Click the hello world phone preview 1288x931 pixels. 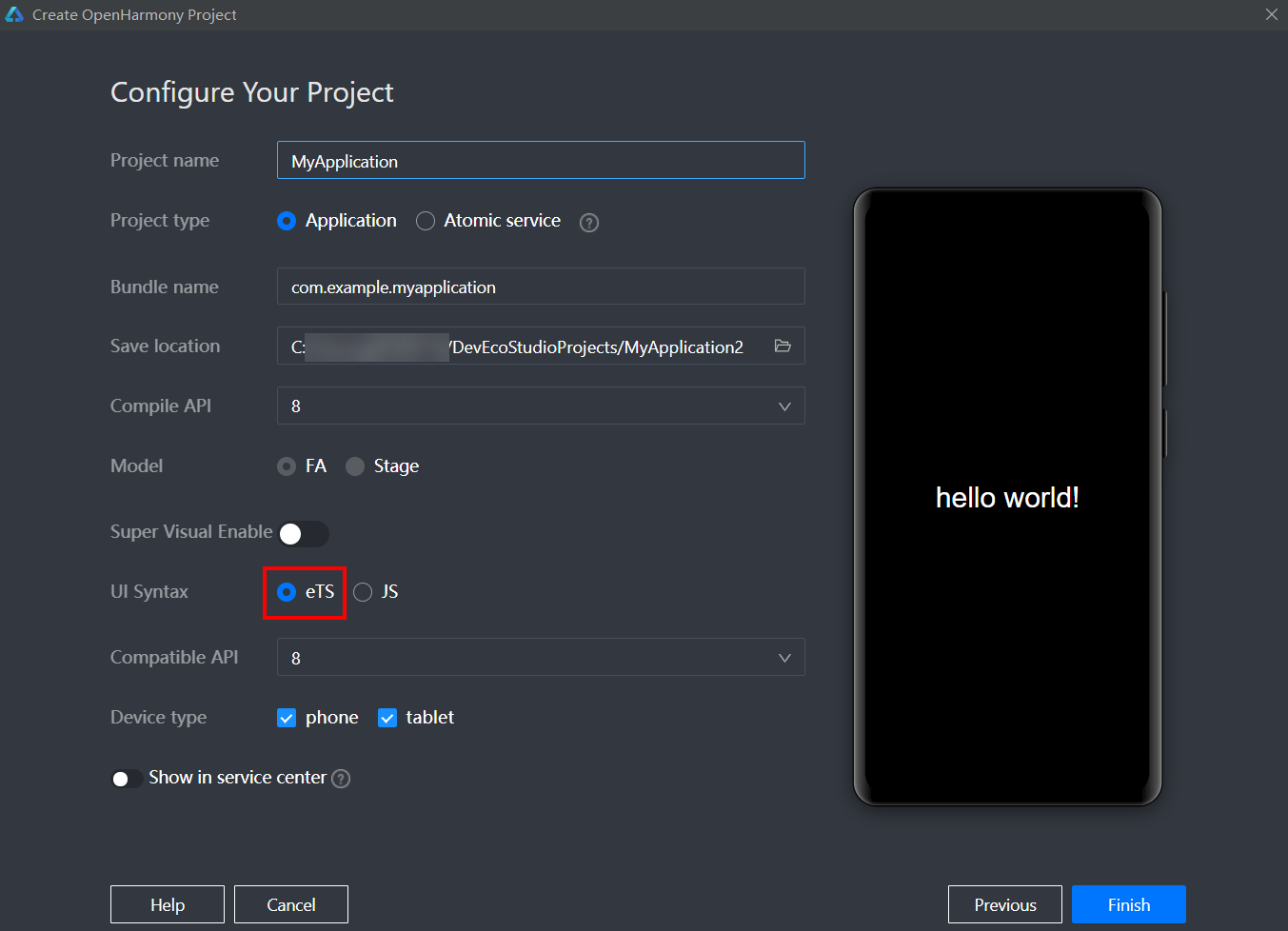[1007, 497]
